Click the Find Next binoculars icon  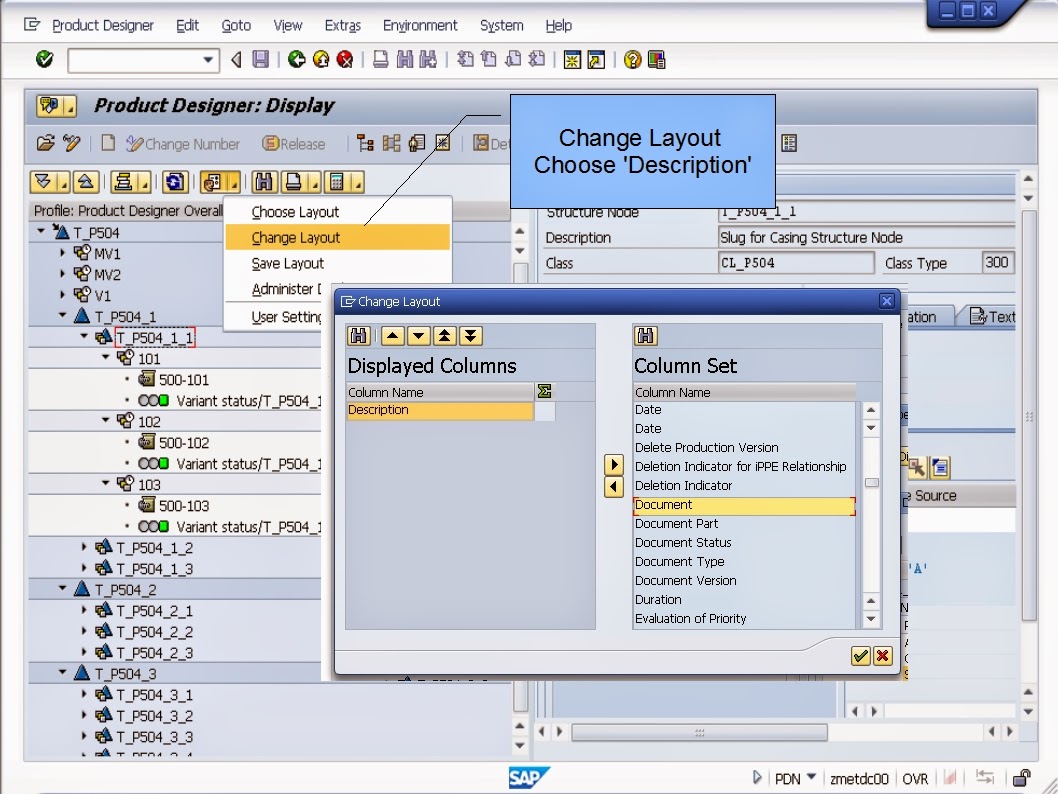coord(428,59)
